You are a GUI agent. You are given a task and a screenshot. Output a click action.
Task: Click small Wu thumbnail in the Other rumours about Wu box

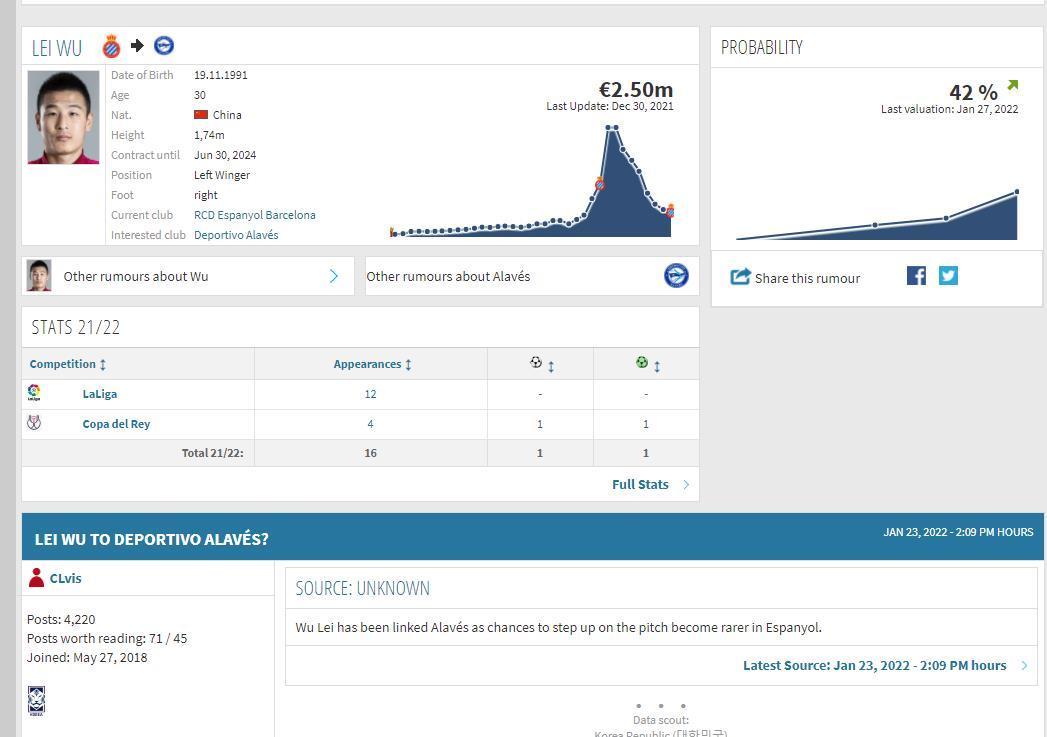click(39, 276)
